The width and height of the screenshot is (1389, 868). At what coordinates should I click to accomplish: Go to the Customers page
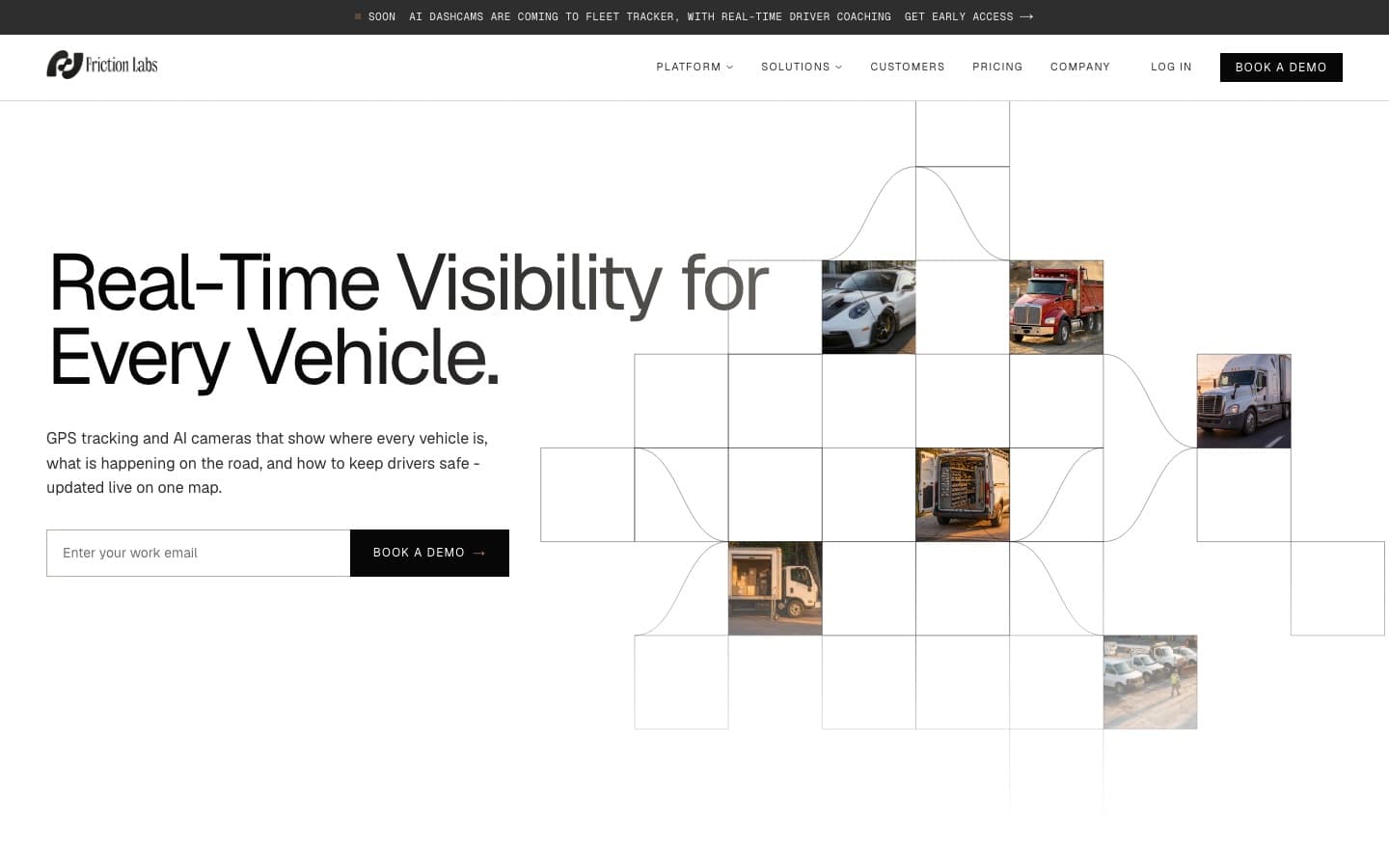pos(908,67)
